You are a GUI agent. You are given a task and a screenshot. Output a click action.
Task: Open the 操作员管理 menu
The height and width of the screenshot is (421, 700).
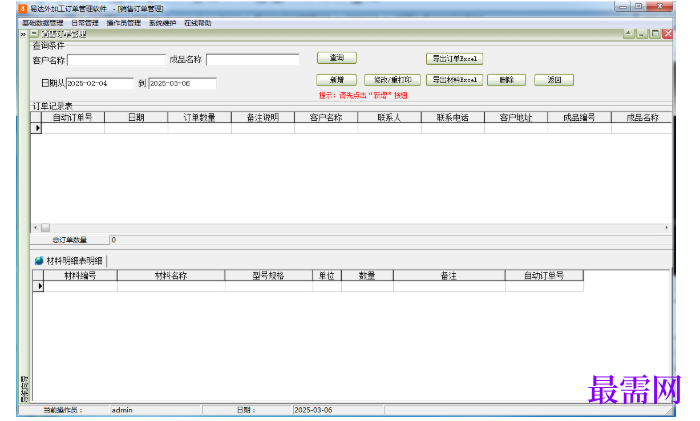(x=124, y=23)
